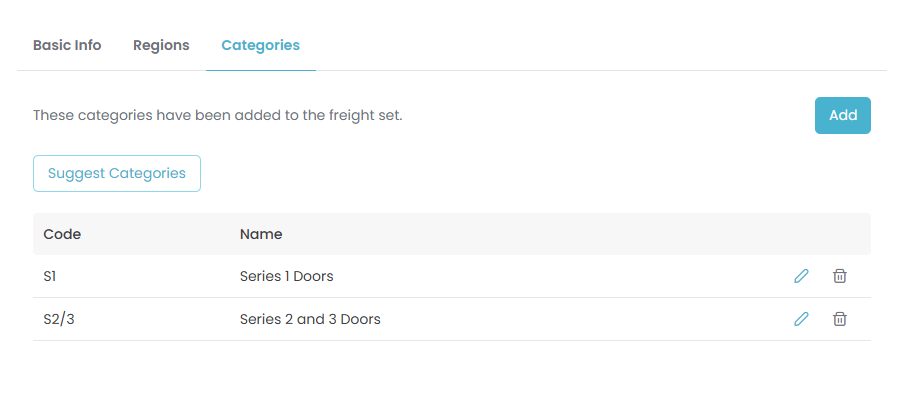Click the Series 1 Doors name

pos(286,277)
